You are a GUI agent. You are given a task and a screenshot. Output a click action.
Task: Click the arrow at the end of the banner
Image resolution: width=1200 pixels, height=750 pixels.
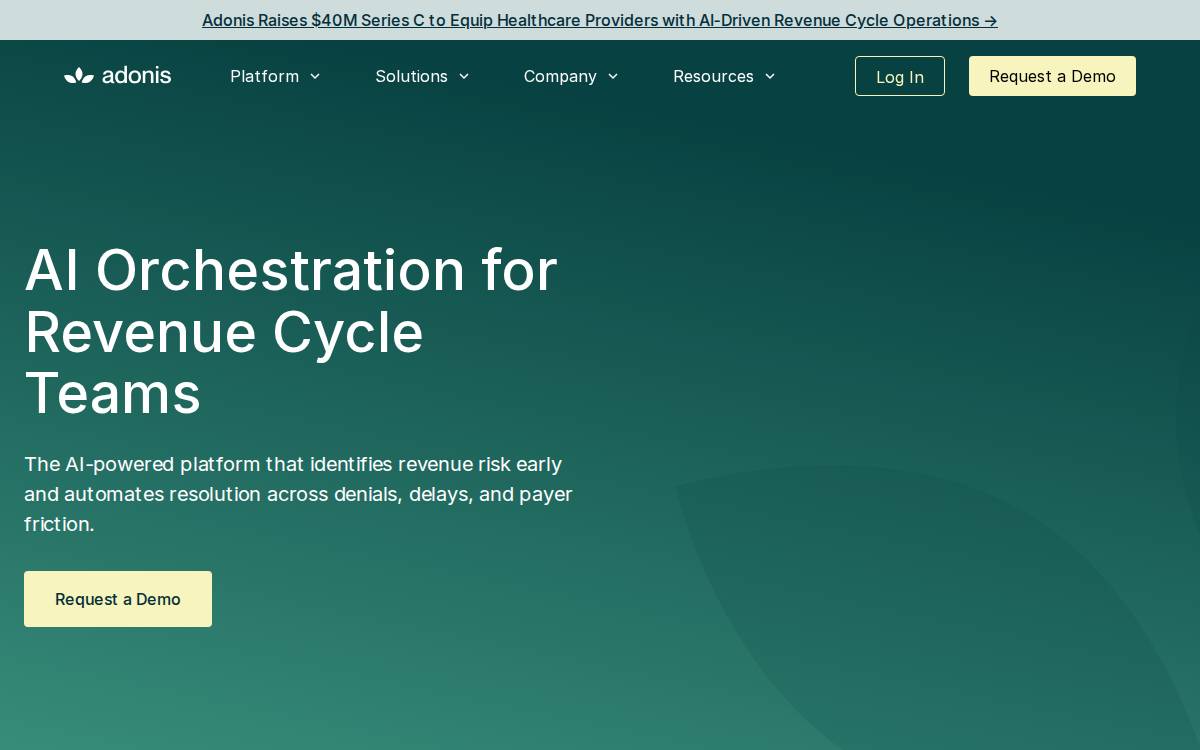pyautogui.click(x=991, y=20)
